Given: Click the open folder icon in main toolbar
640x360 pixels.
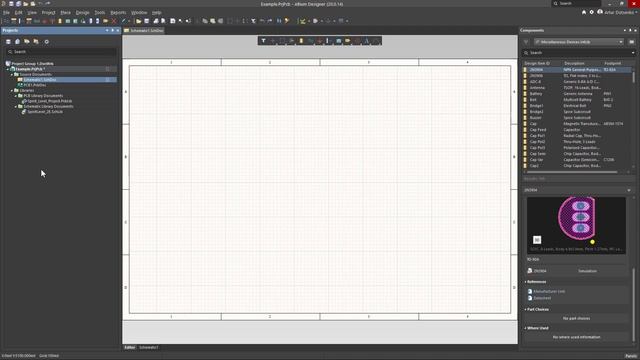Looking at the screenshot, I should tap(138, 21).
